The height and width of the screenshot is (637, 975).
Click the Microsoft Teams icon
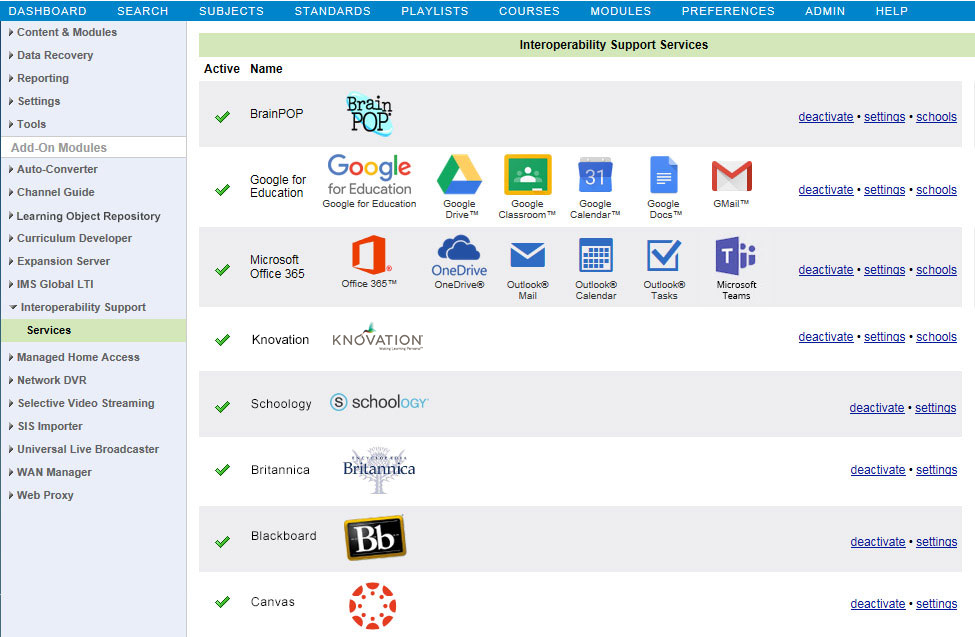point(736,256)
